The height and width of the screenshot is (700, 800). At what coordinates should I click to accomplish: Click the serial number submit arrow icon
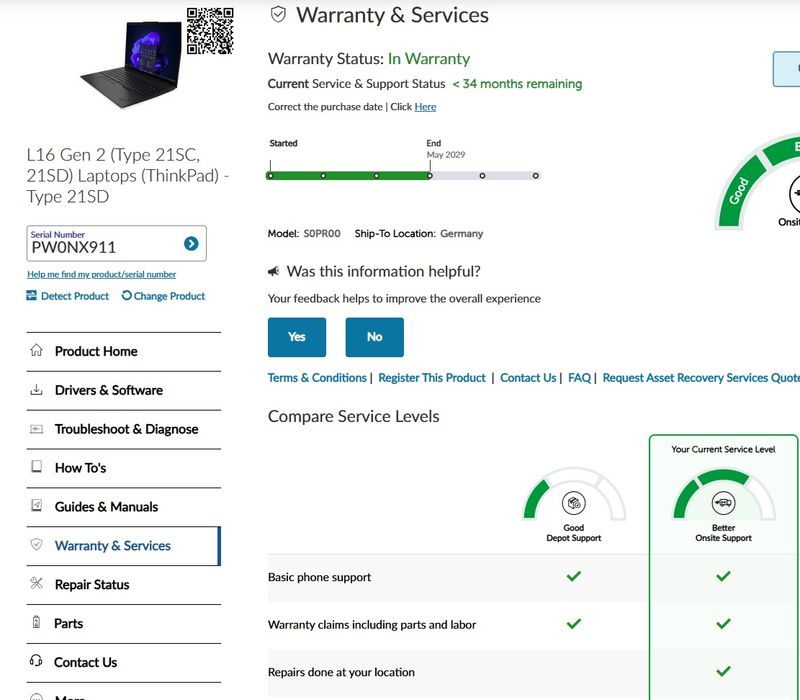[191, 244]
